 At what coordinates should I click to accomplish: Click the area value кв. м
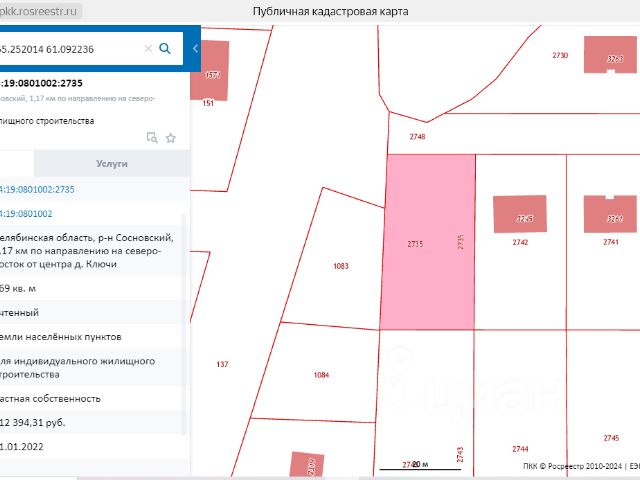(x=18, y=289)
